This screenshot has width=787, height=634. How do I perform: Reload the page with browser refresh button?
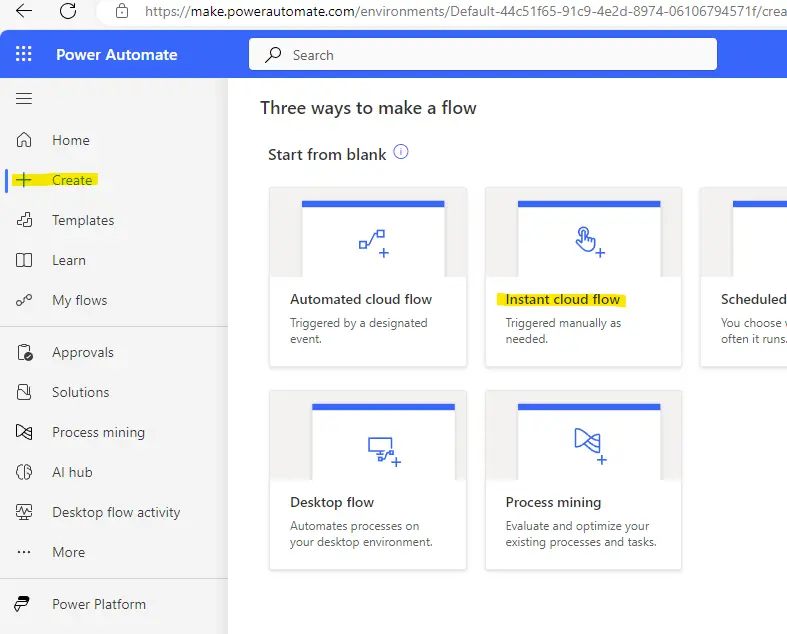coord(68,11)
